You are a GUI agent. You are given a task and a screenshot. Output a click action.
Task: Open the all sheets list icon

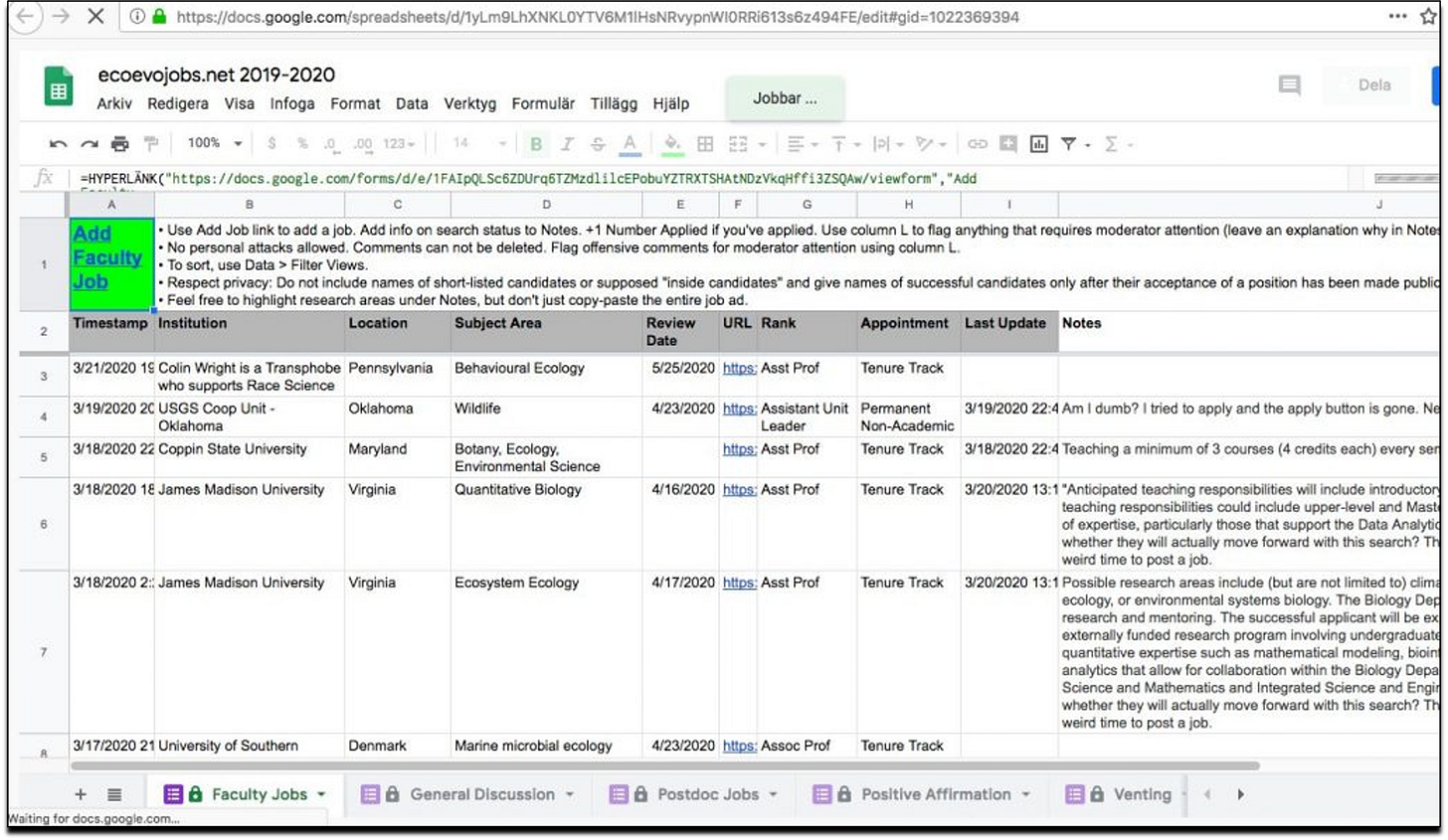point(114,794)
